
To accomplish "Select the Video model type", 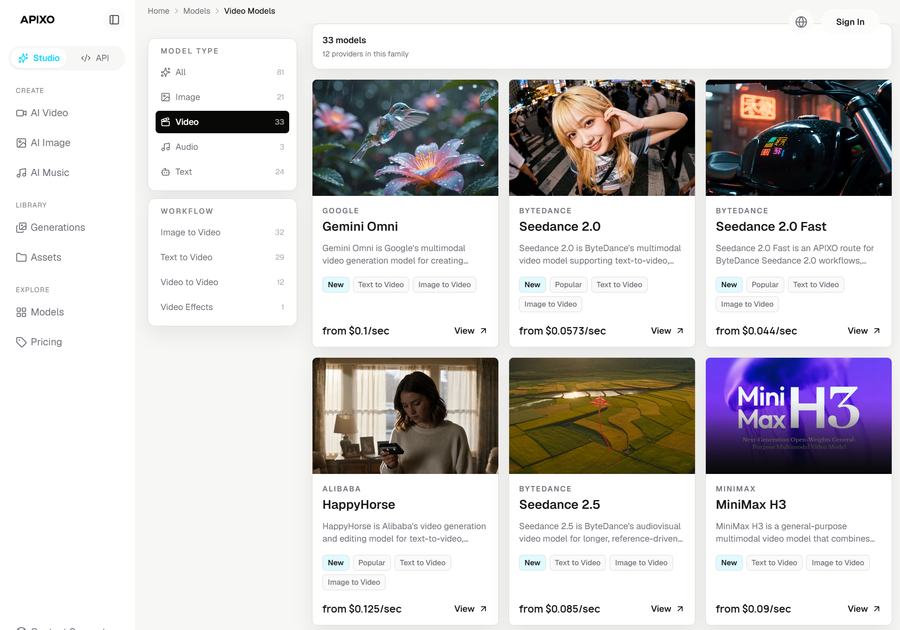I will point(222,122).
